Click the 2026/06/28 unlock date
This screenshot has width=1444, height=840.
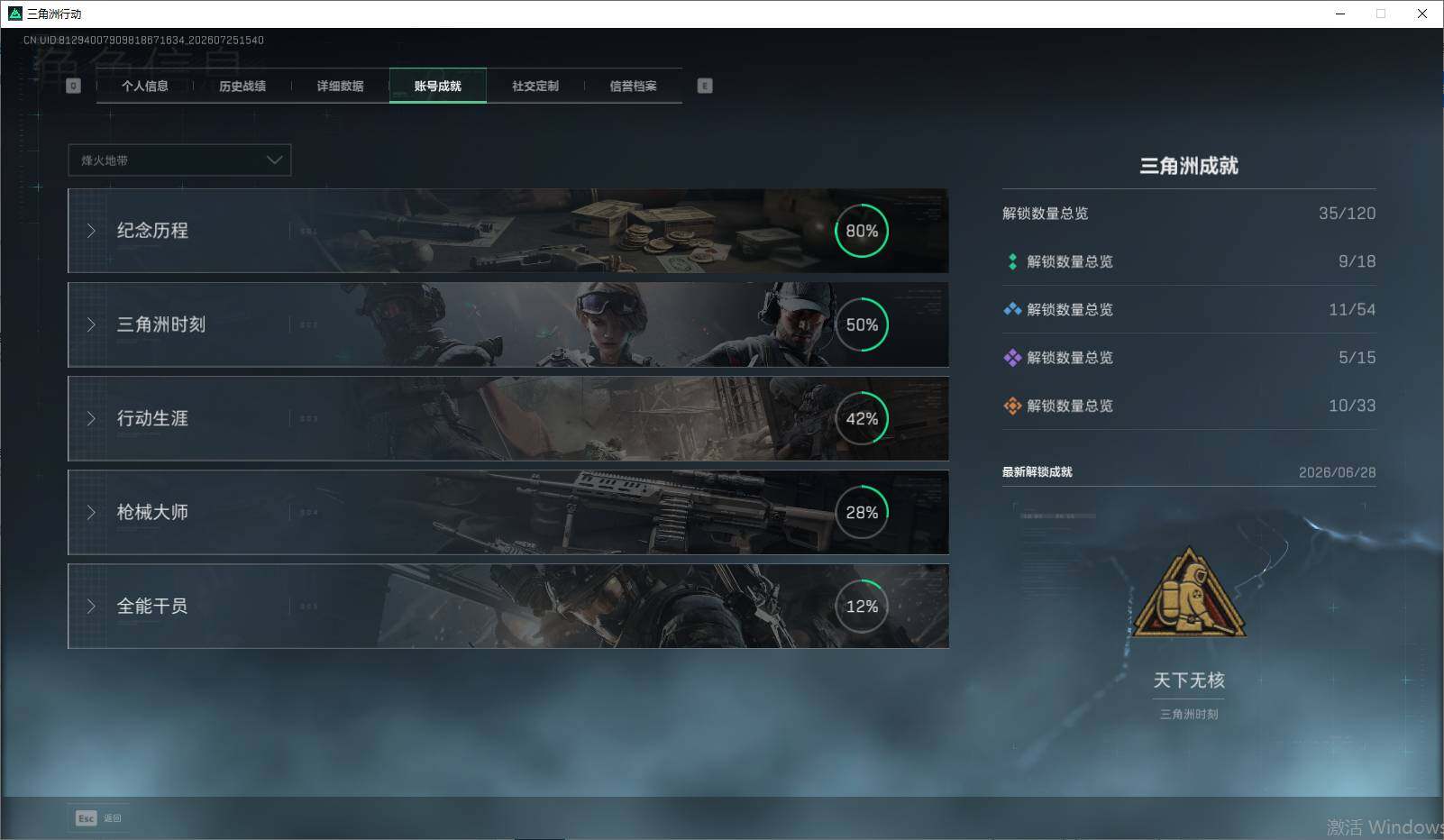1337,472
